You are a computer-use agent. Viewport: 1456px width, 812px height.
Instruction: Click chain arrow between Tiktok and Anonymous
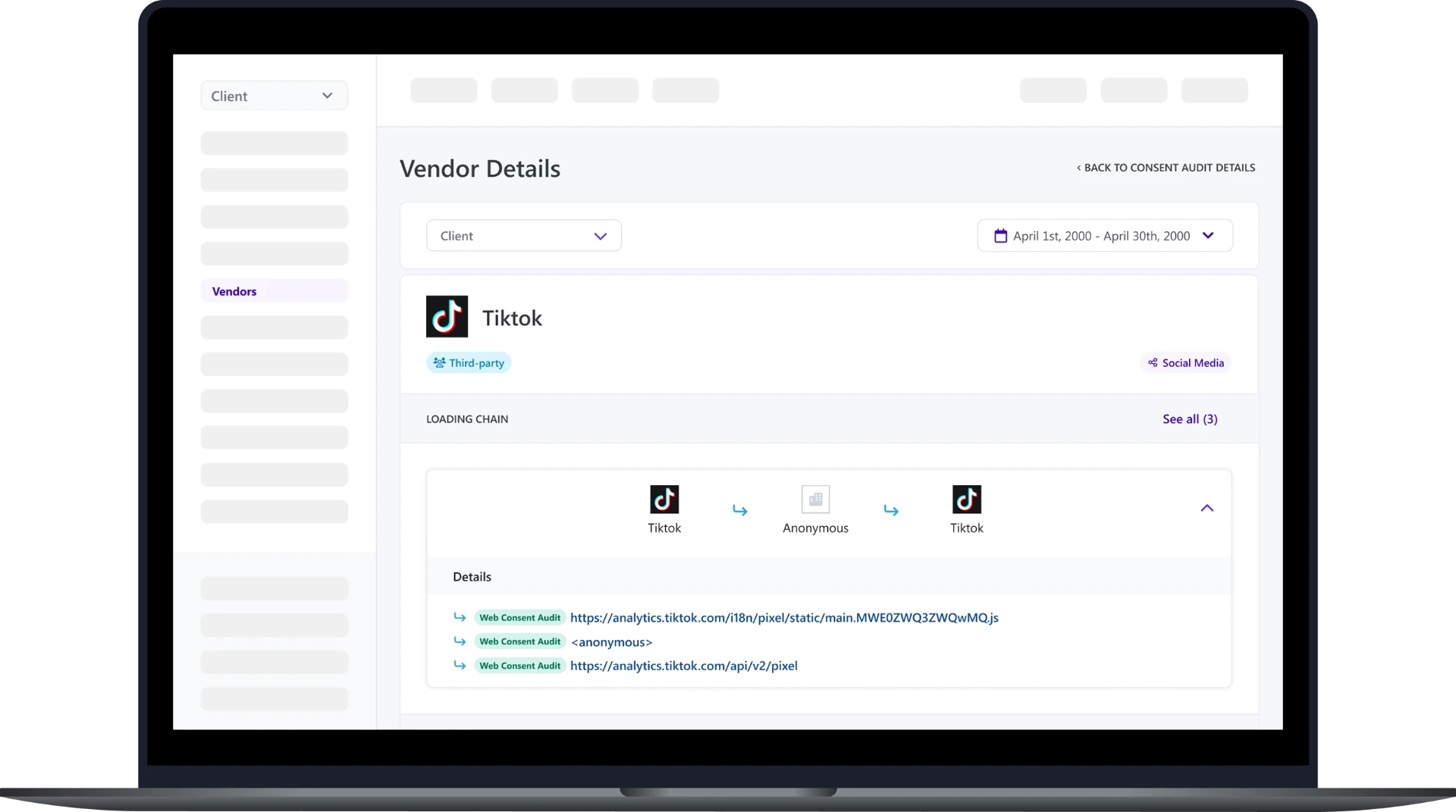click(740, 510)
